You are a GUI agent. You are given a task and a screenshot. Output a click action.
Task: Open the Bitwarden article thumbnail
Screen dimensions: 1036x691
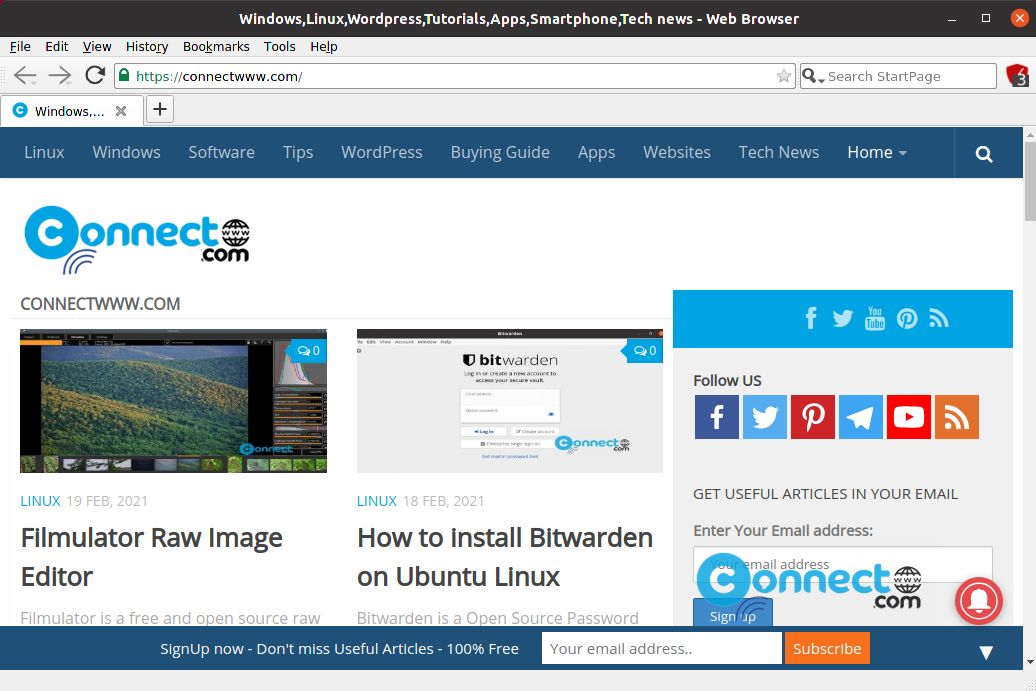(509, 401)
